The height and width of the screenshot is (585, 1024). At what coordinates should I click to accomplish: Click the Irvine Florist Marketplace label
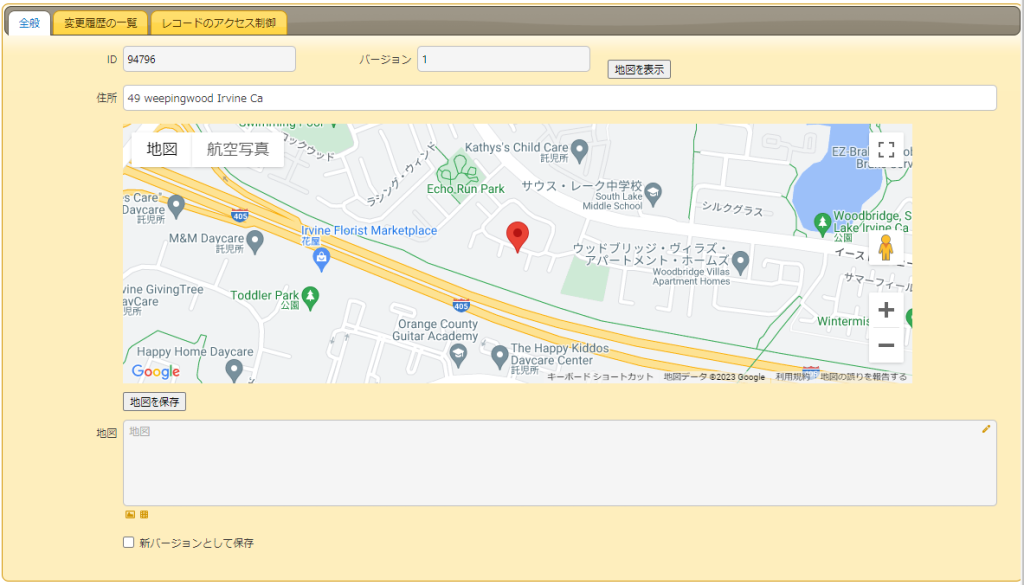[369, 230]
